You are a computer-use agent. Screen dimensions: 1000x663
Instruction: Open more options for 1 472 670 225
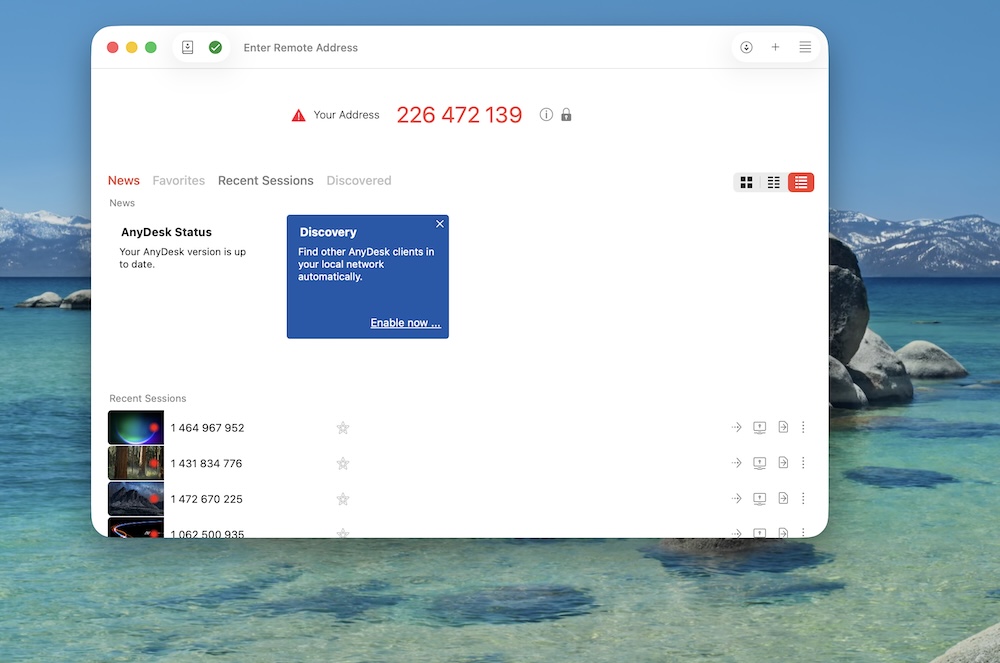coord(803,499)
